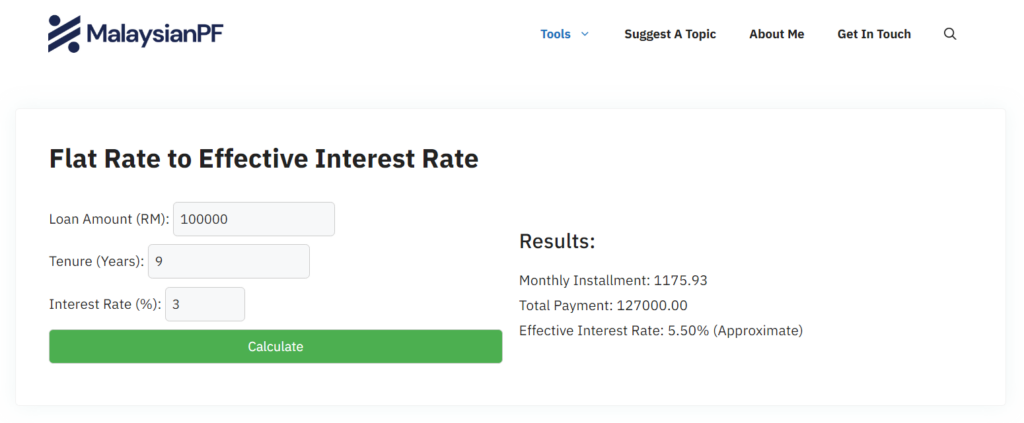Go to Suggest A Topic page
Viewport: 1024px width, 423px height.
670,34
